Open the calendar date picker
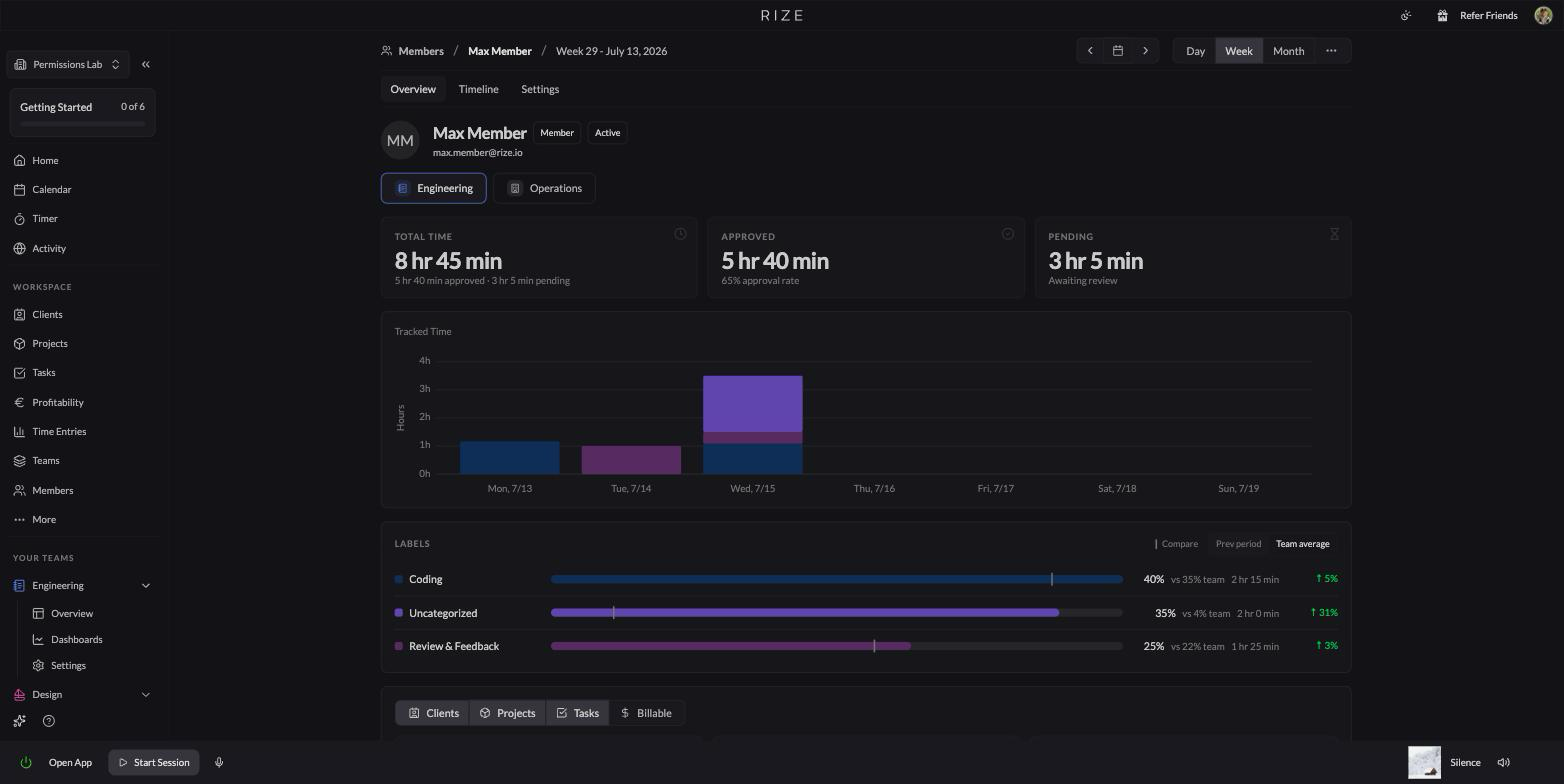The width and height of the screenshot is (1564, 784). pyautogui.click(x=1118, y=51)
